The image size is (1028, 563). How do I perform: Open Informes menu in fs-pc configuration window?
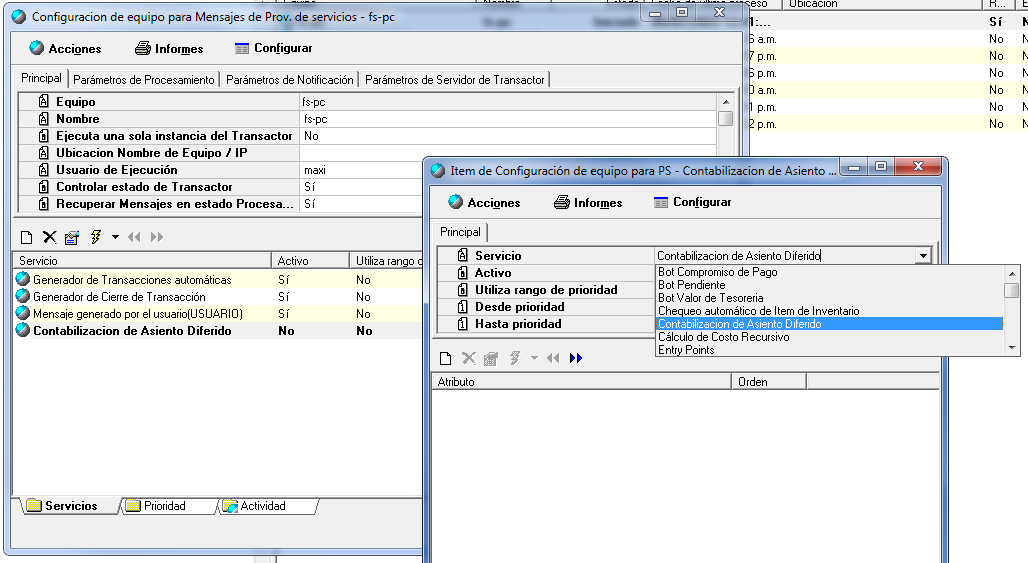[169, 49]
